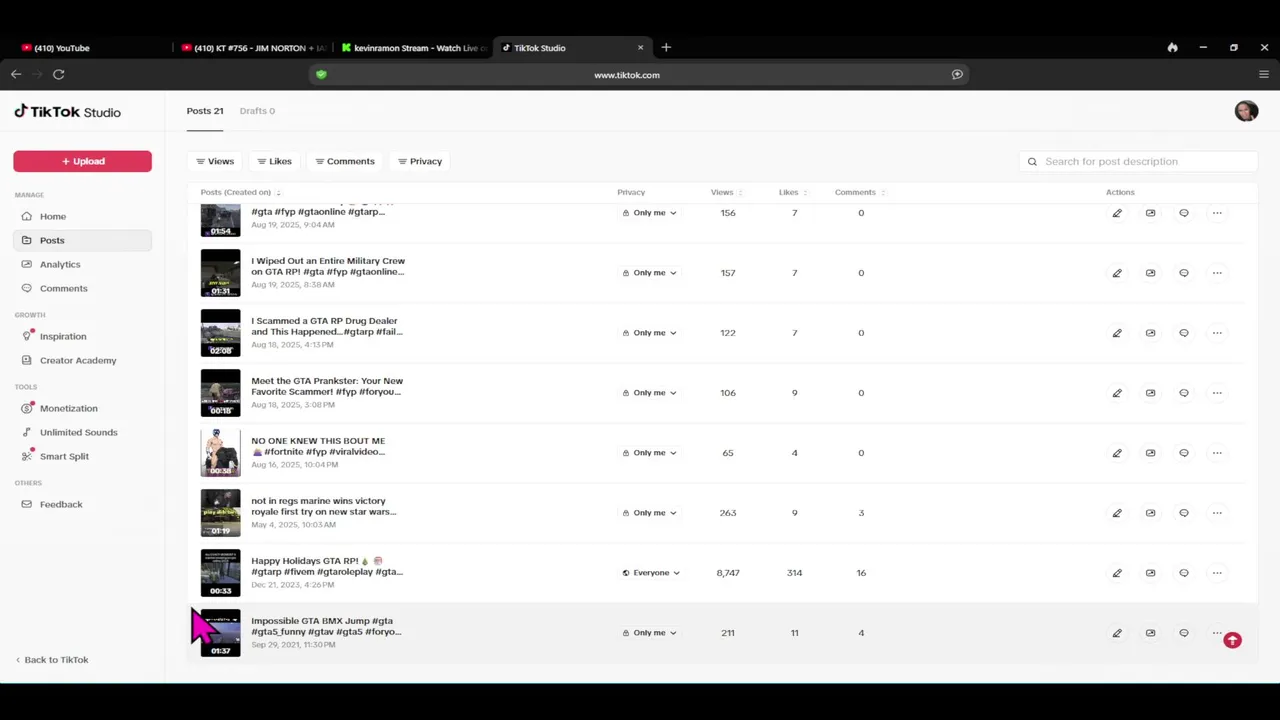This screenshot has height=720, width=1280.
Task: Click the scroll-to-top red arrow button
Action: (x=1232, y=641)
